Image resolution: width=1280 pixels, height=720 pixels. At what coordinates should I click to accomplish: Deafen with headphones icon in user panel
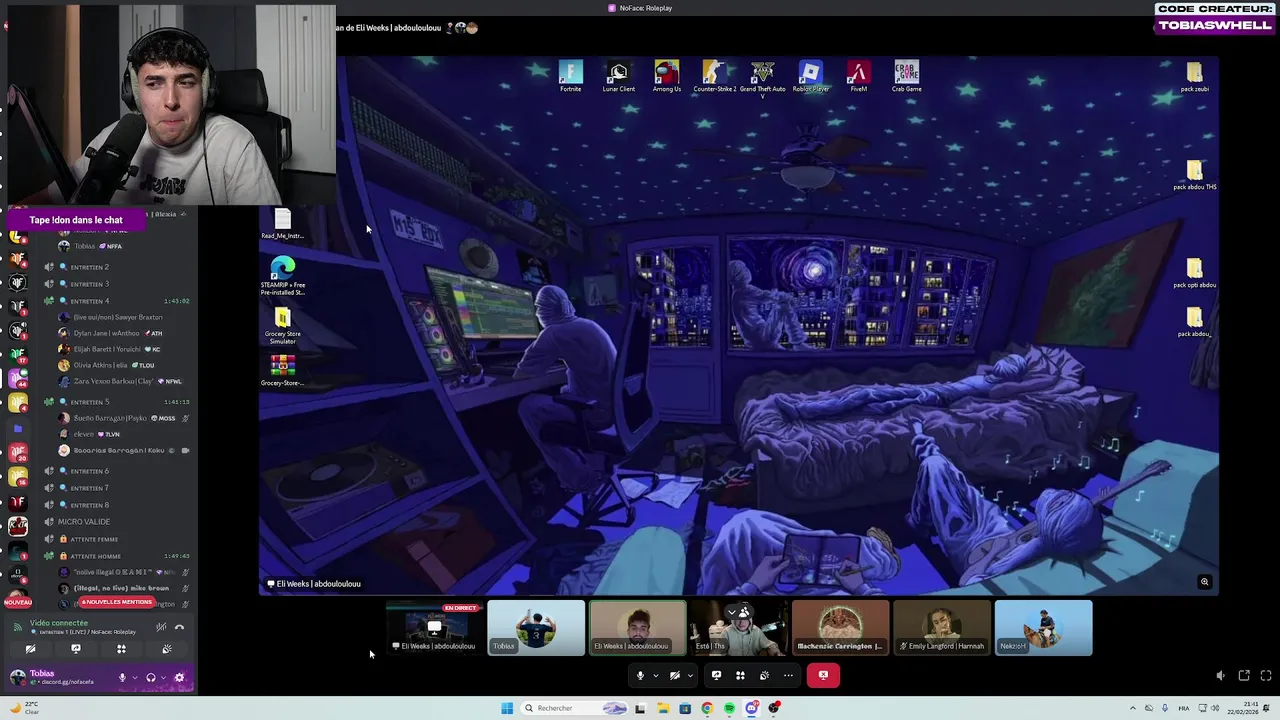click(151, 677)
